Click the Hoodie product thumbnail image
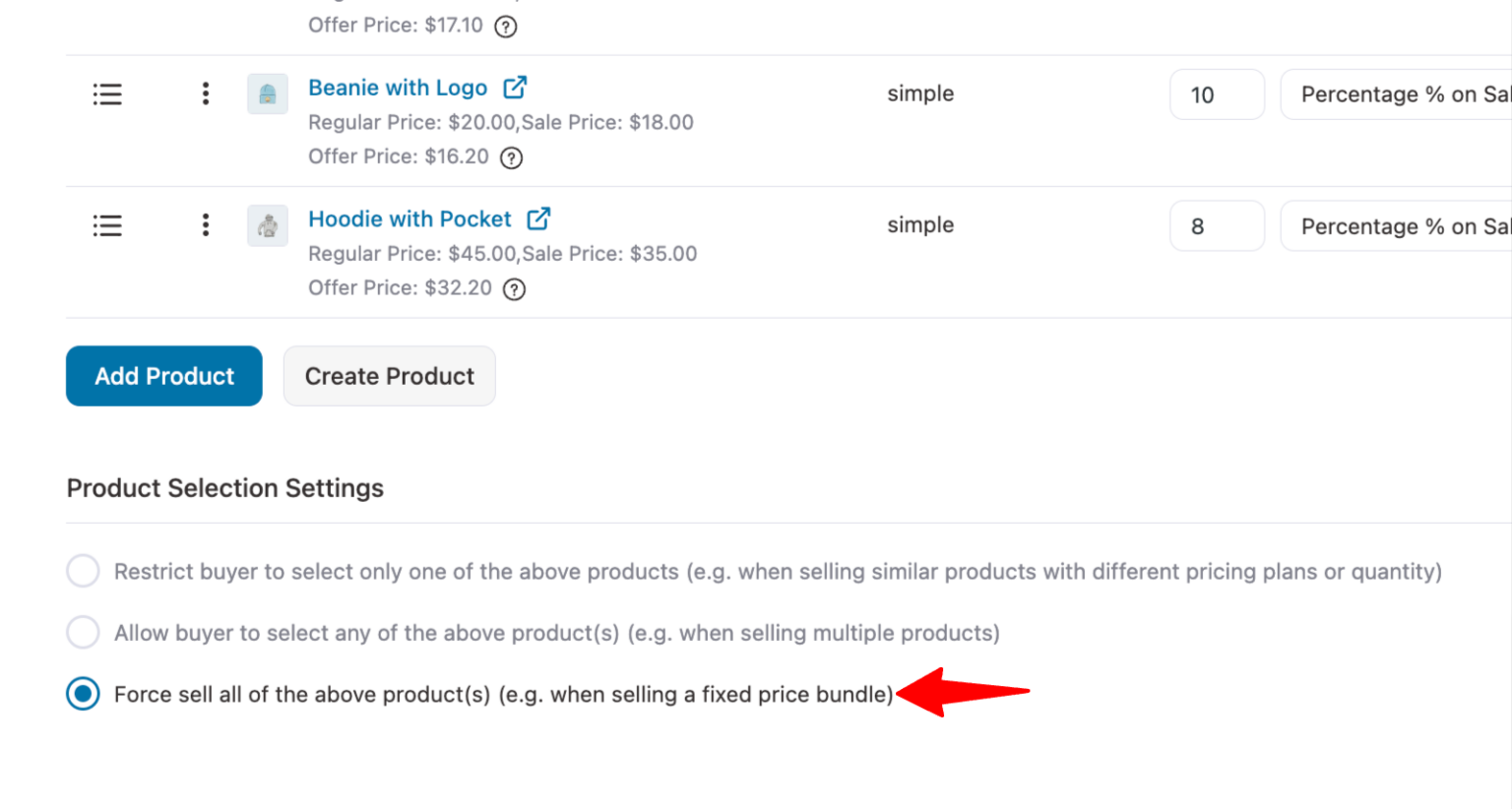The width and height of the screenshot is (1512, 809). [267, 225]
